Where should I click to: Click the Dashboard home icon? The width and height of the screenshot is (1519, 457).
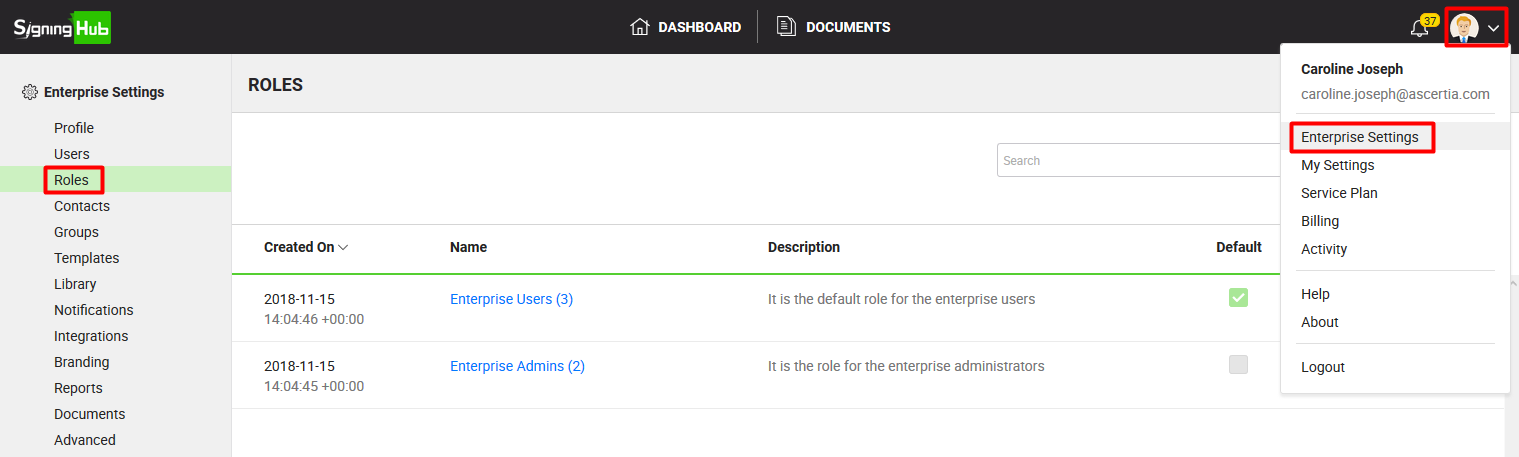click(640, 27)
